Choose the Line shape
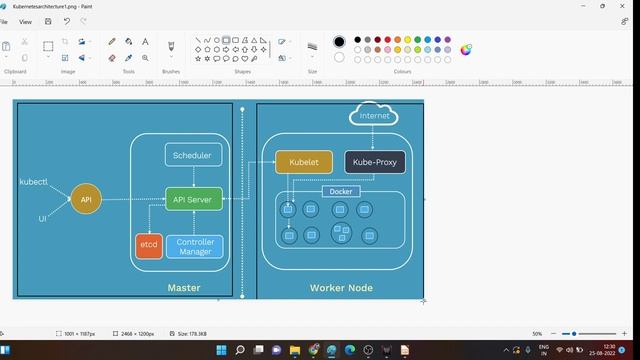This screenshot has height=360, width=640. [198, 40]
